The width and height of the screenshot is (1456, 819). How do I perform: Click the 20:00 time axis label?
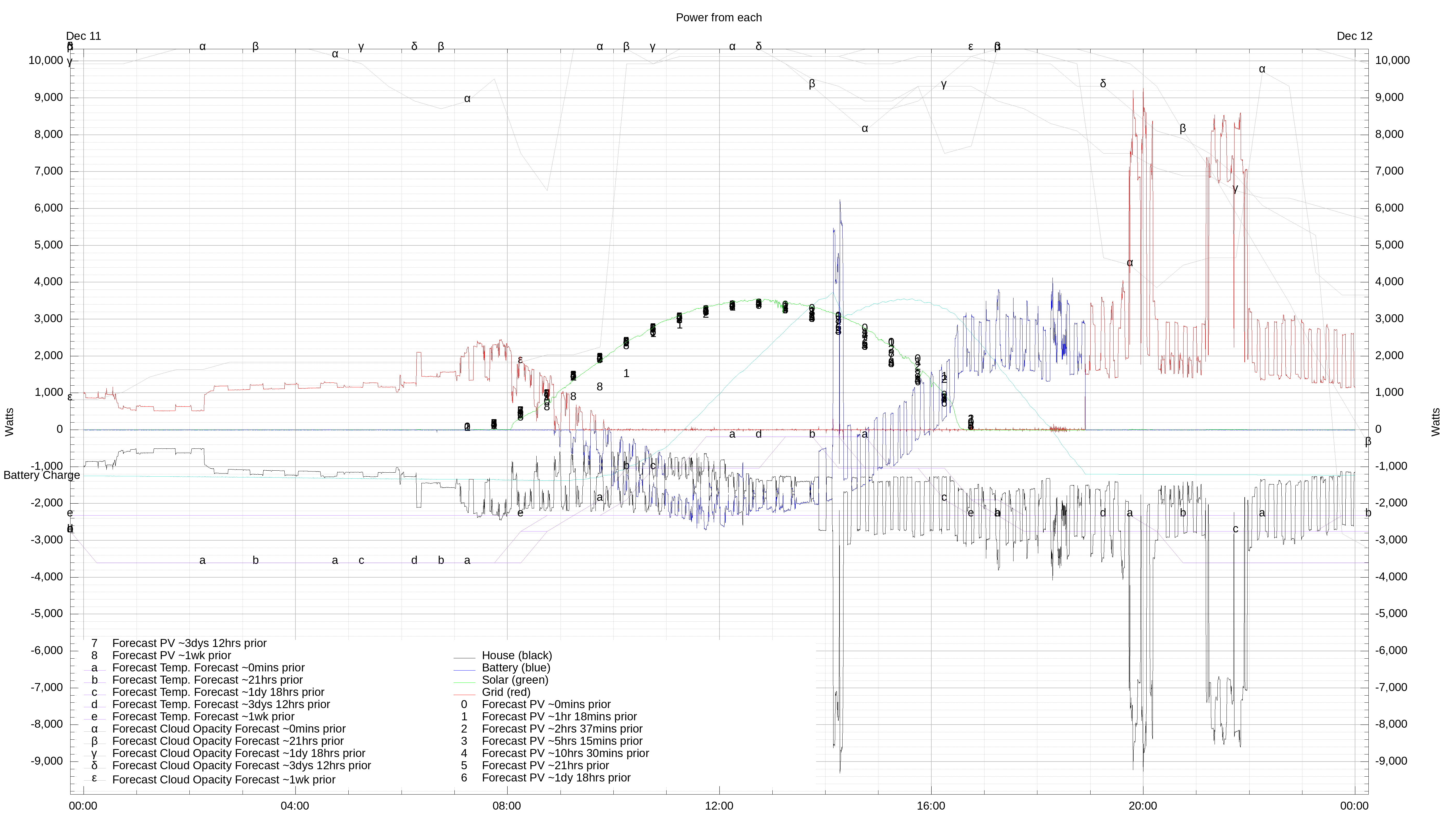(1142, 806)
